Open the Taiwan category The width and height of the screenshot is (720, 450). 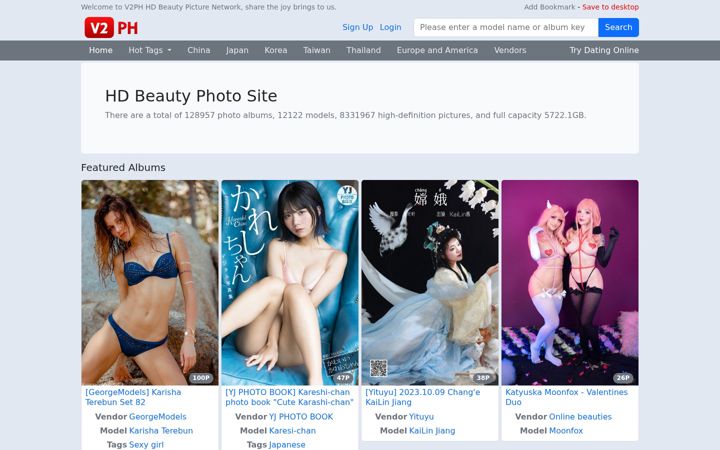317,50
